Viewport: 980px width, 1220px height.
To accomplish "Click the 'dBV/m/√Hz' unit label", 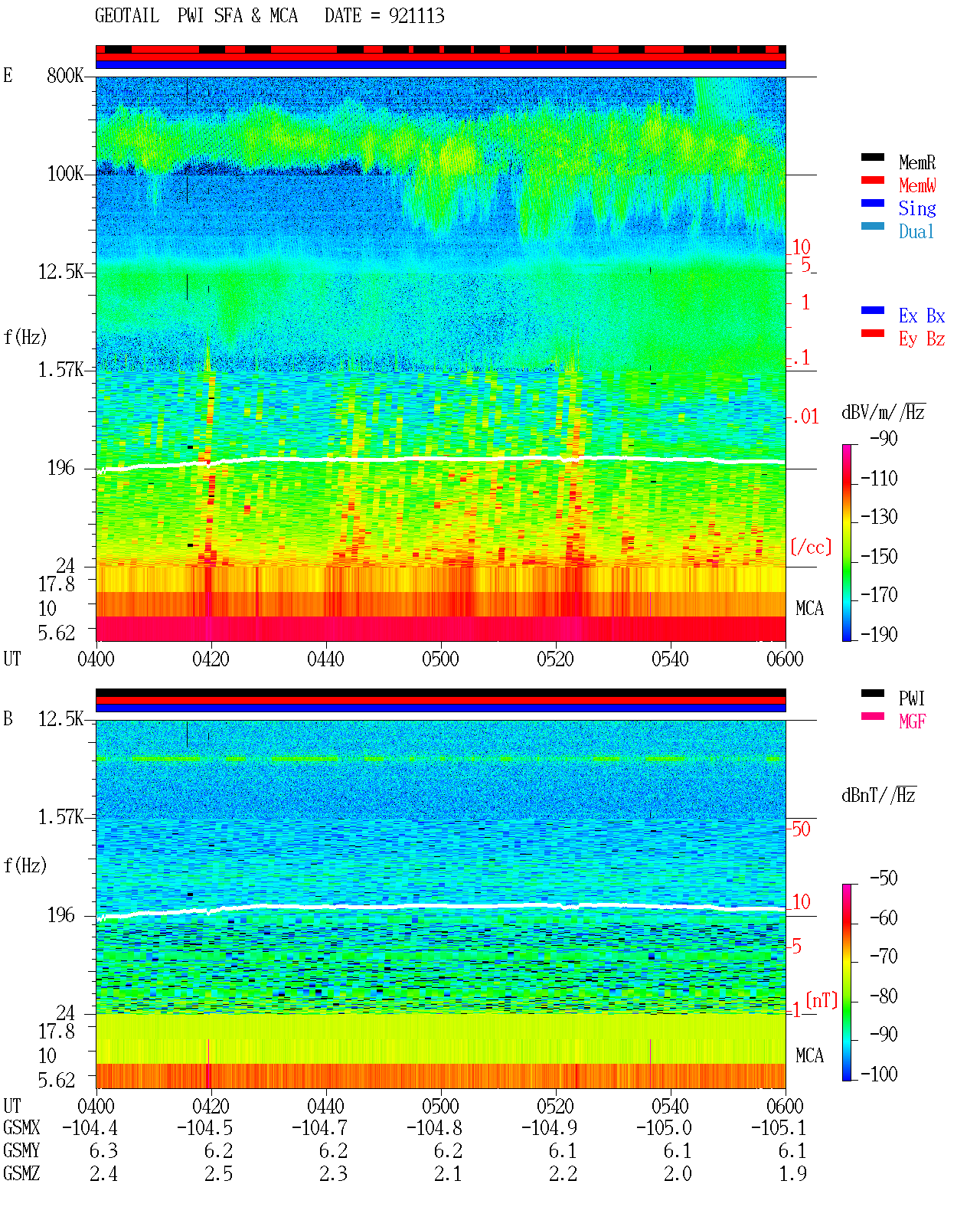I will click(x=884, y=413).
